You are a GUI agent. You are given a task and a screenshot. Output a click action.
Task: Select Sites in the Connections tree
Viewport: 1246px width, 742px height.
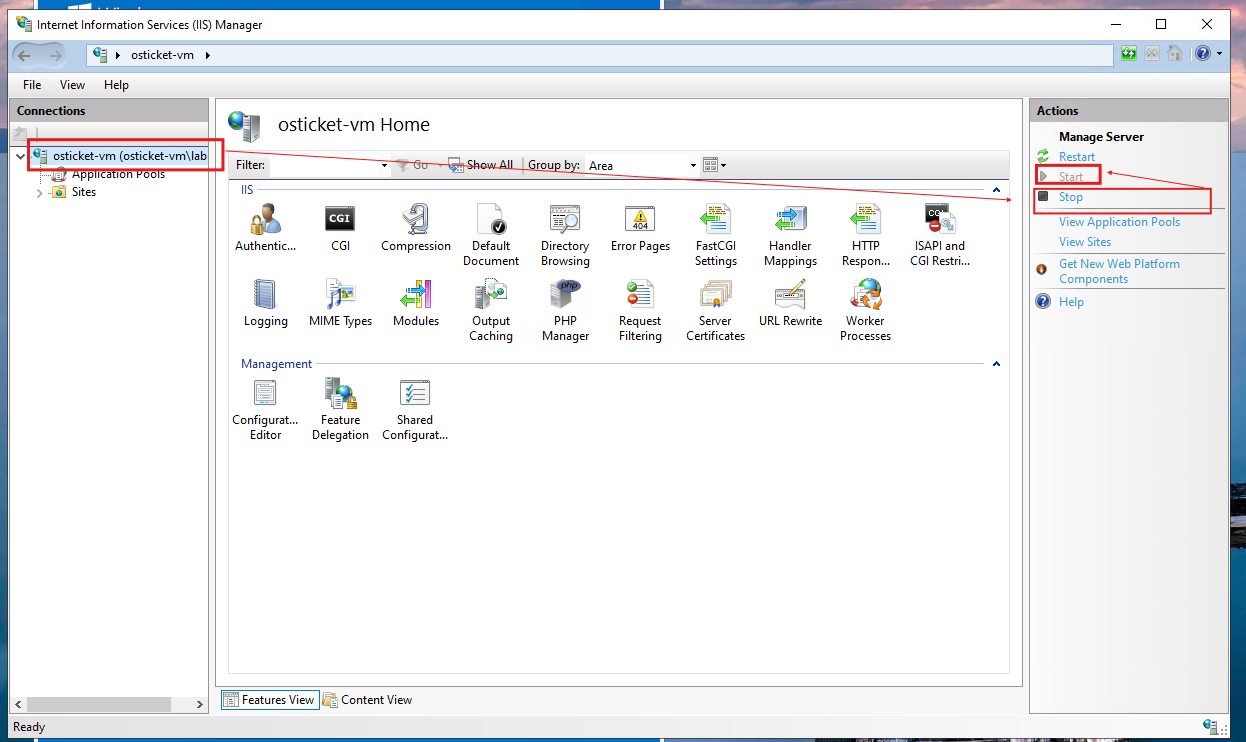pyautogui.click(x=84, y=192)
